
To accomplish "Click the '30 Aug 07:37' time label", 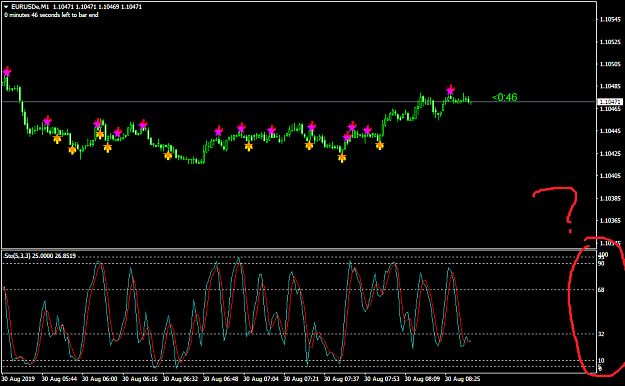I will tap(341, 379).
